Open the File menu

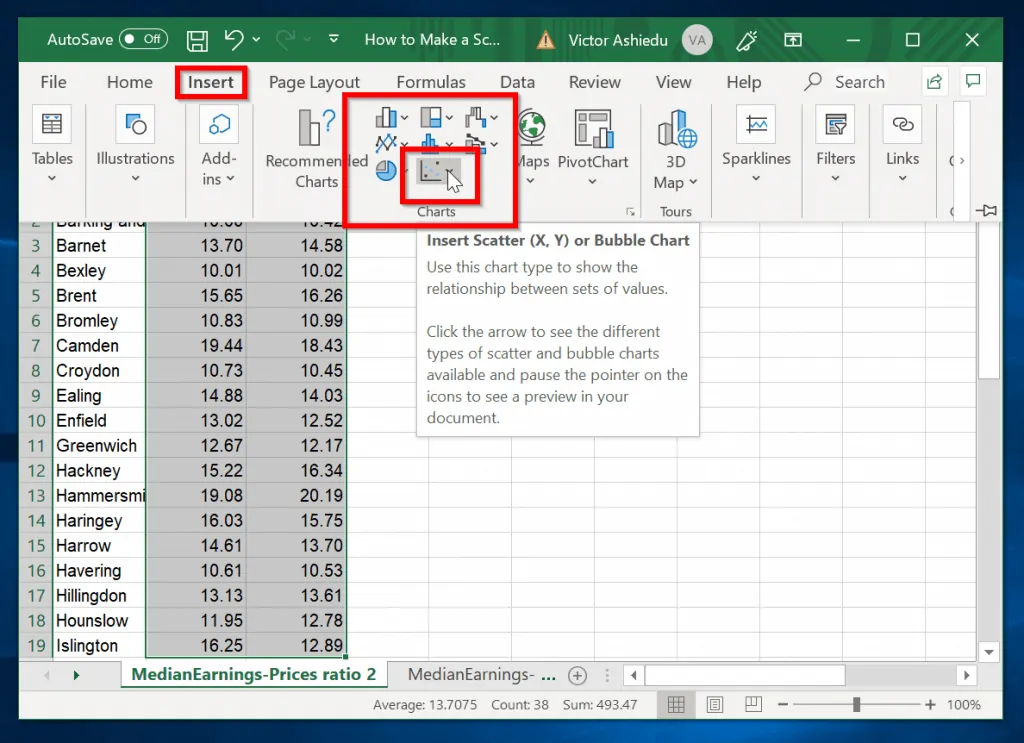click(x=53, y=82)
